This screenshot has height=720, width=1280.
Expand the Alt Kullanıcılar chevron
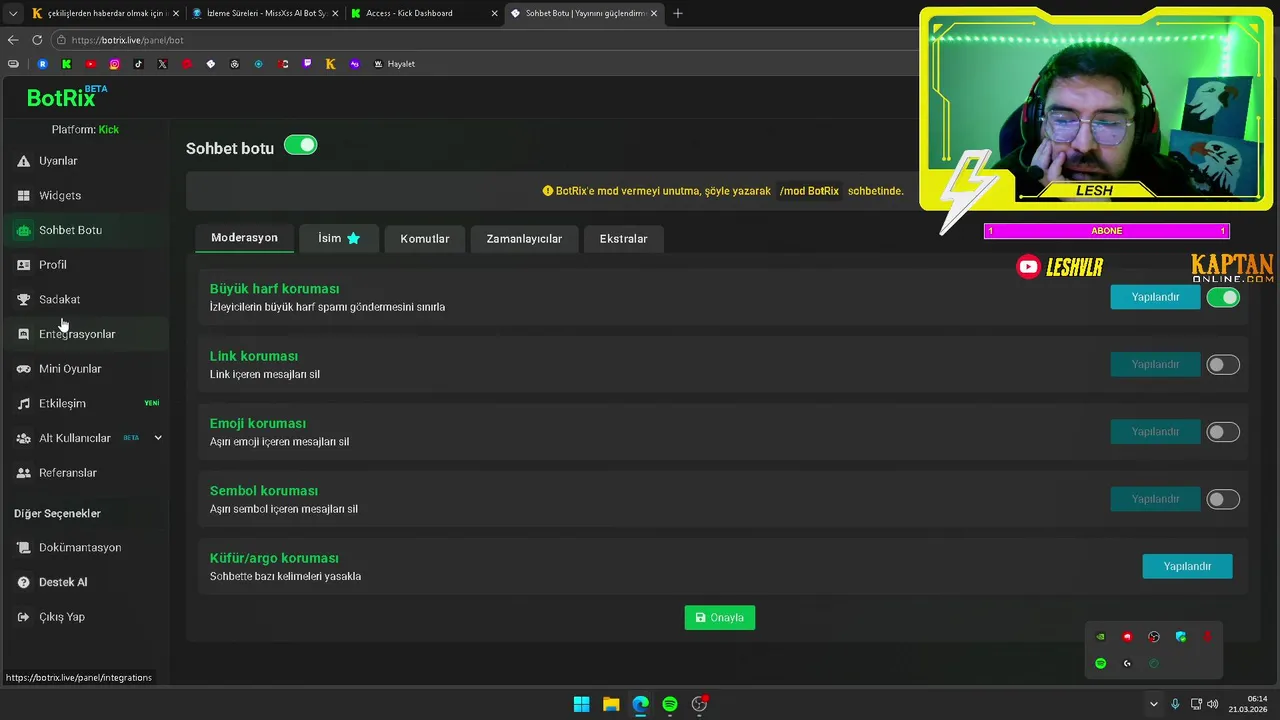tap(157, 438)
